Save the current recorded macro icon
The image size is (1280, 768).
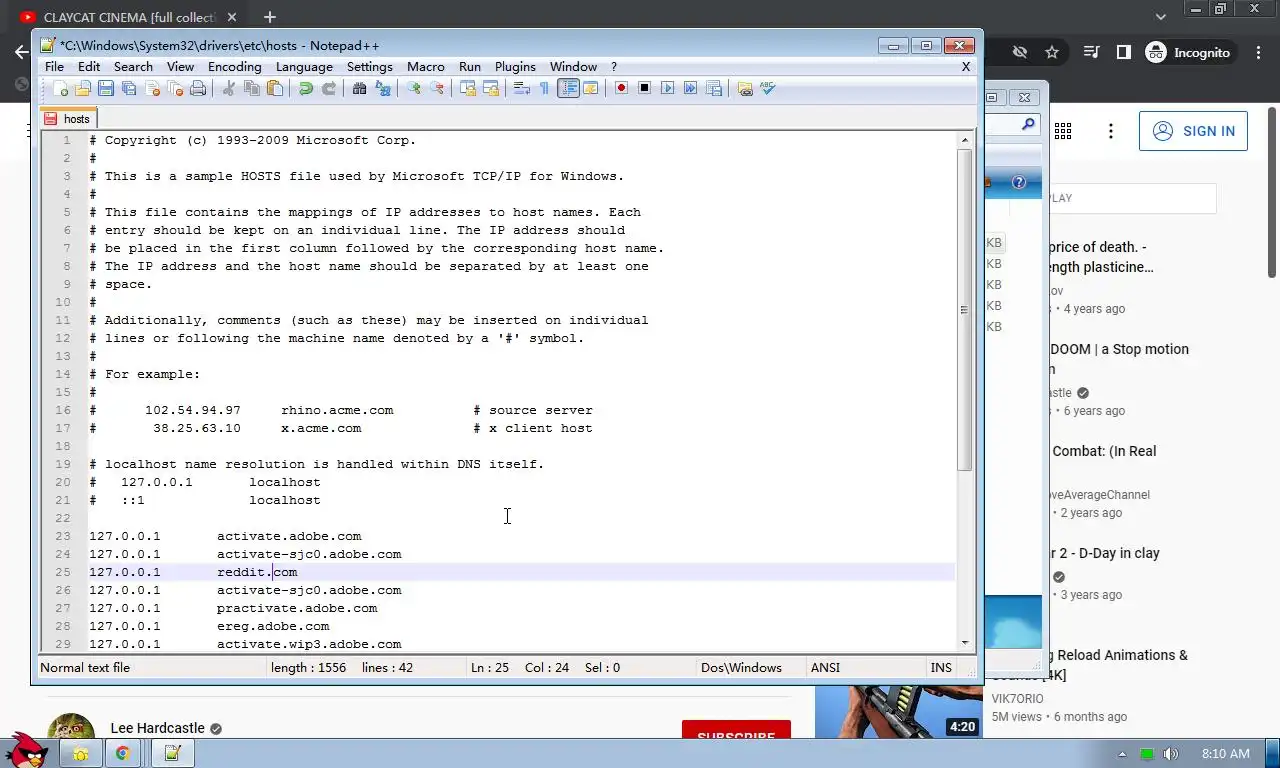point(713,88)
